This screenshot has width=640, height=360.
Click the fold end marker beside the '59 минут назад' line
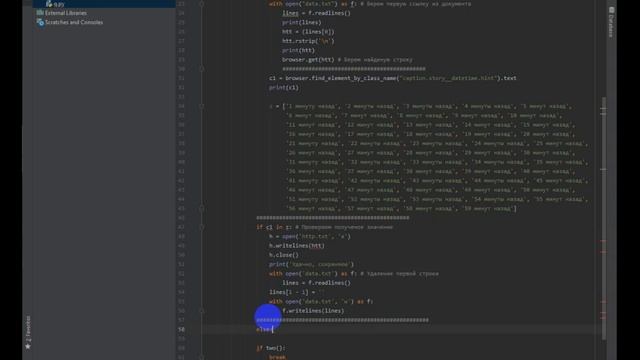(x=202, y=209)
